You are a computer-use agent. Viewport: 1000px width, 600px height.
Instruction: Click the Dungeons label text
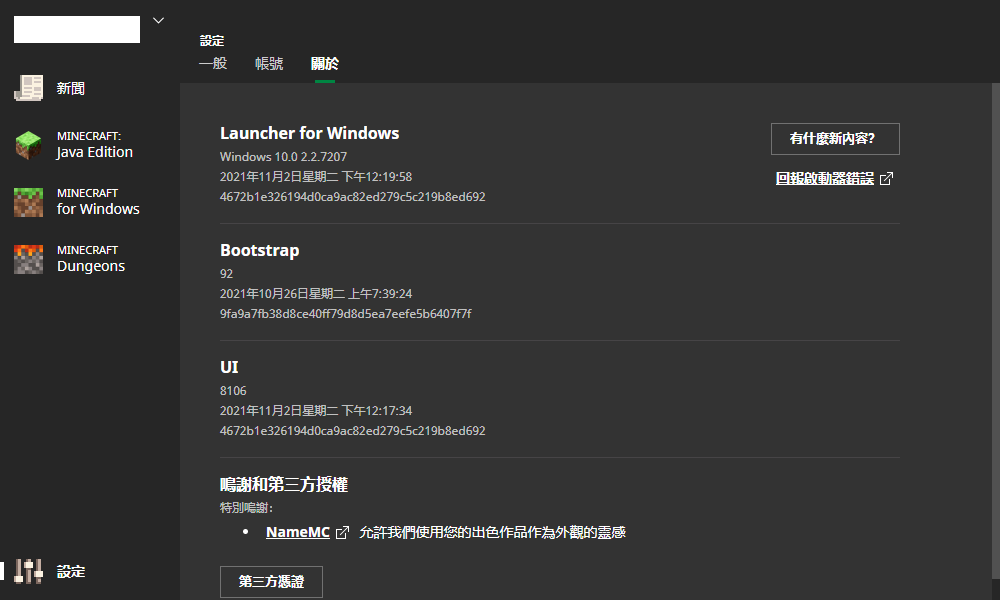[91, 267]
